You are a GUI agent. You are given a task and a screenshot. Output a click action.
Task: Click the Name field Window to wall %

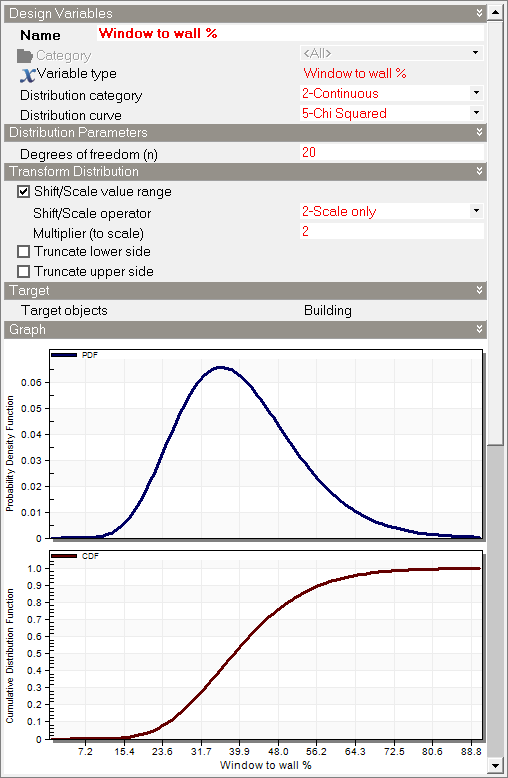click(x=290, y=33)
